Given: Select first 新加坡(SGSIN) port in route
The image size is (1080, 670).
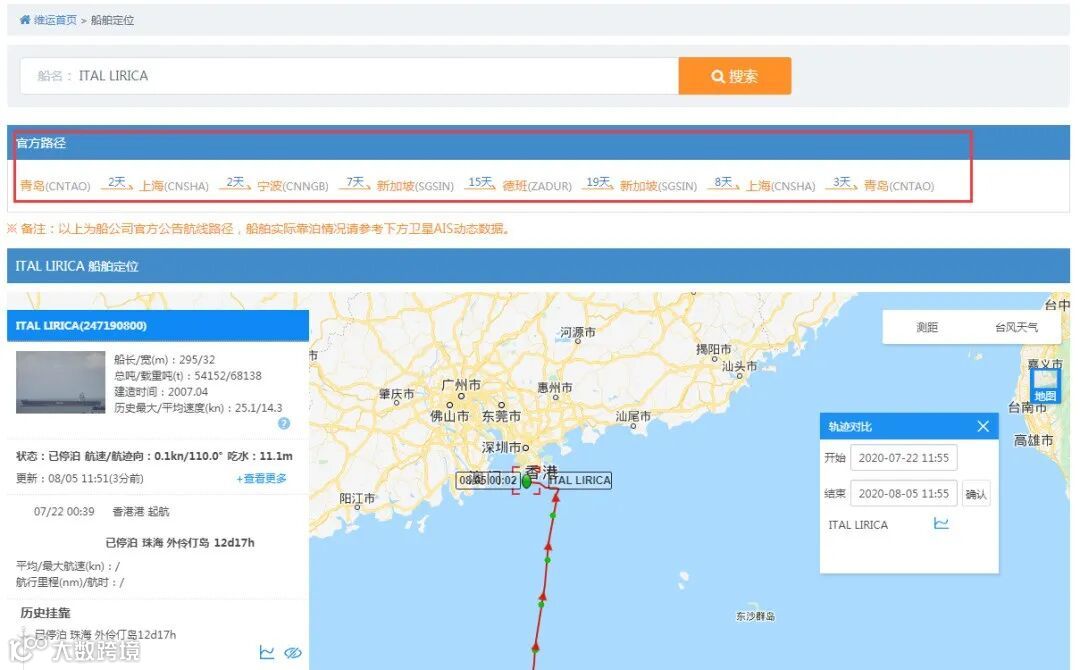Looking at the screenshot, I should coord(415,186).
